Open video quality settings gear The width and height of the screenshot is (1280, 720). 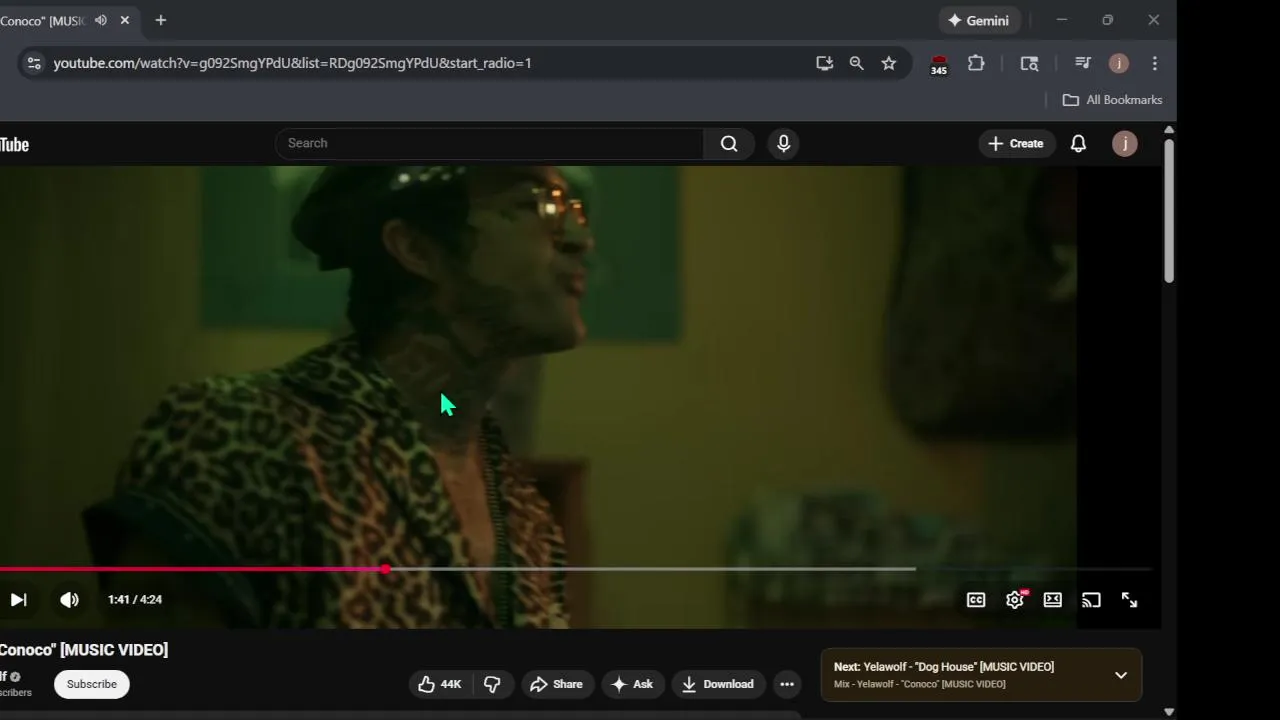pyautogui.click(x=1015, y=600)
